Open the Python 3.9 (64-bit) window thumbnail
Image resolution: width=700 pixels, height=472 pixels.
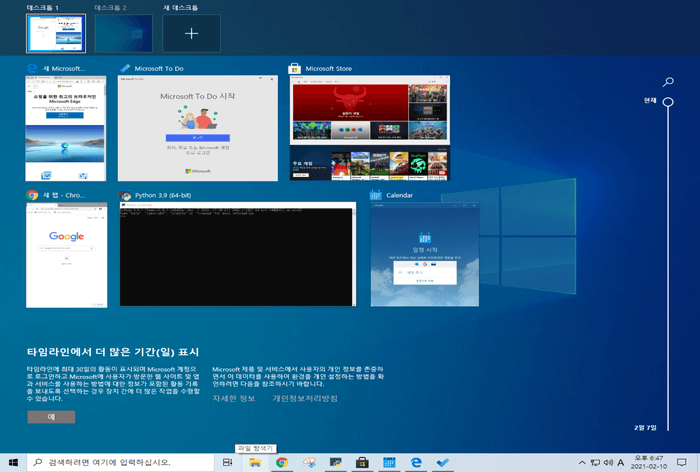coord(238,254)
